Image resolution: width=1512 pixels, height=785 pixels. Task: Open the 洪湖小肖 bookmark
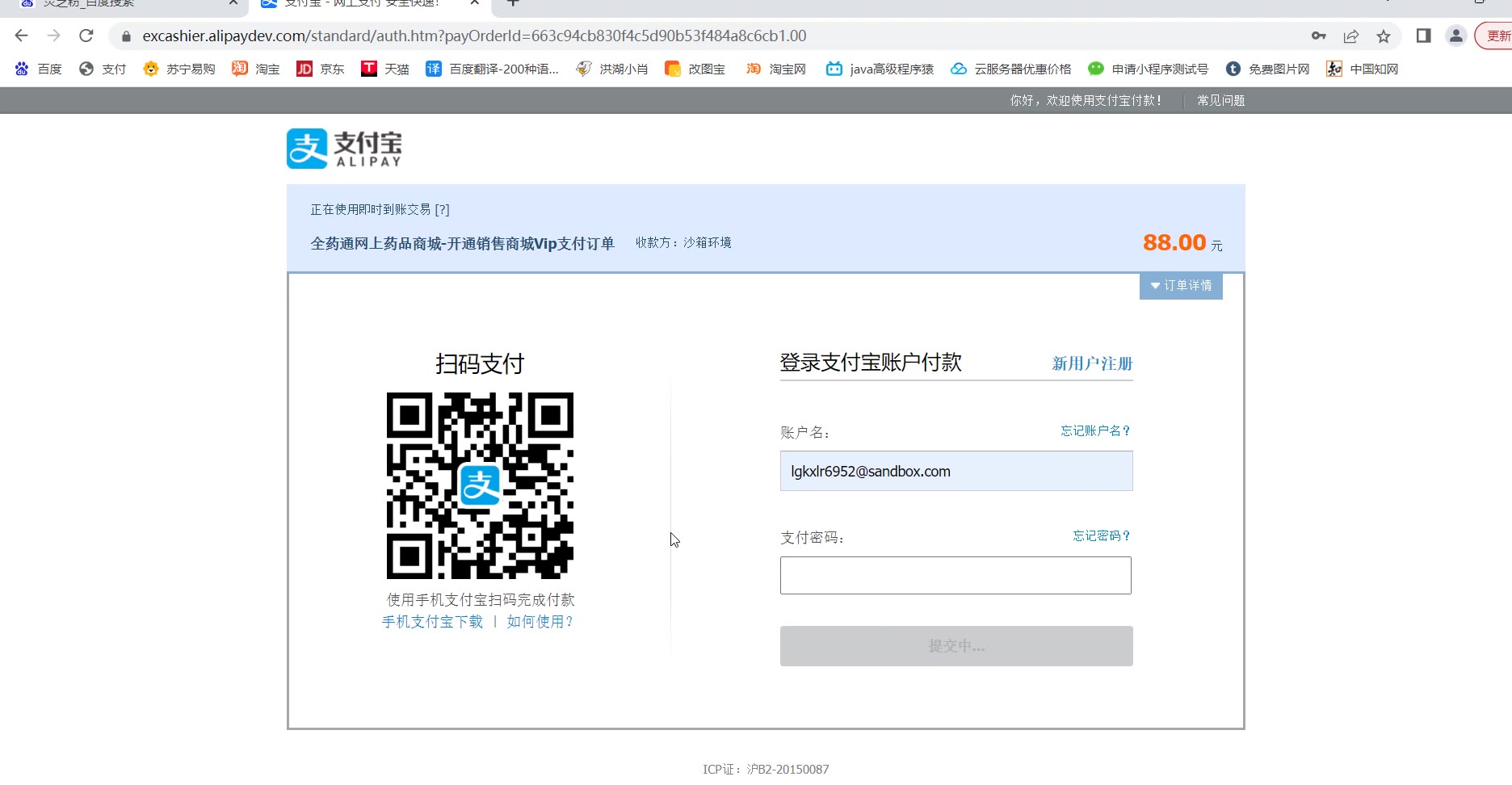pyautogui.click(x=612, y=69)
